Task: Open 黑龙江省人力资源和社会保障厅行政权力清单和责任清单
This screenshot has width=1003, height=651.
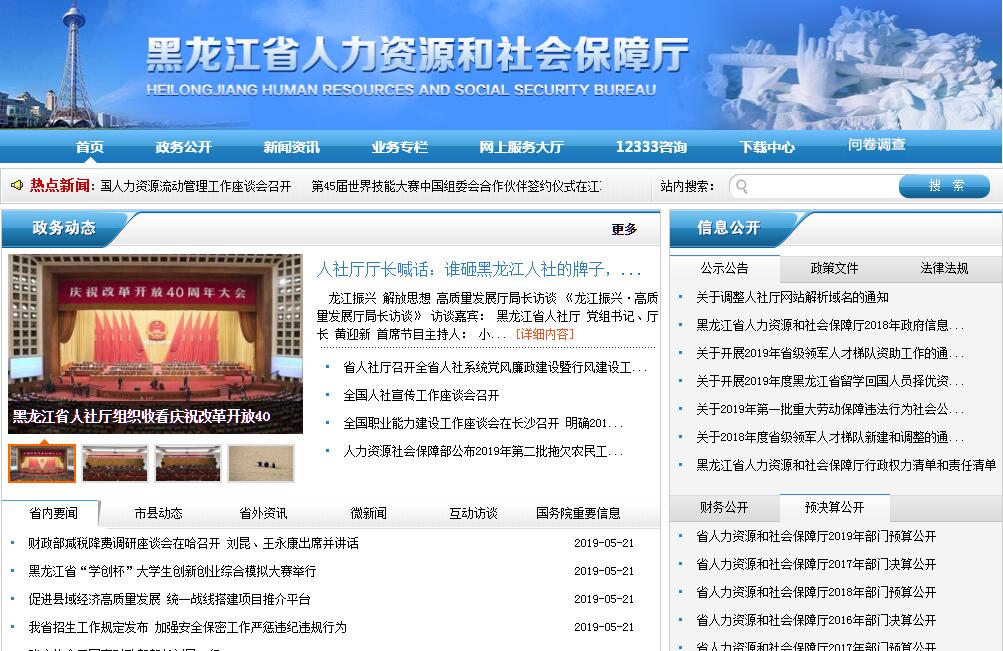Action: click(846, 466)
